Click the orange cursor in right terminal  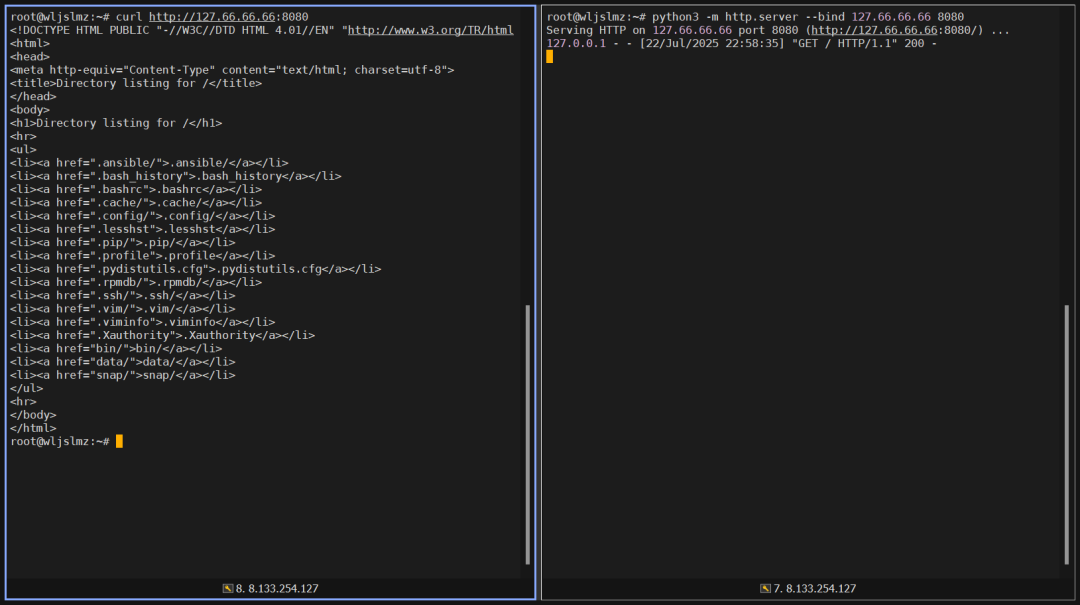click(549, 56)
